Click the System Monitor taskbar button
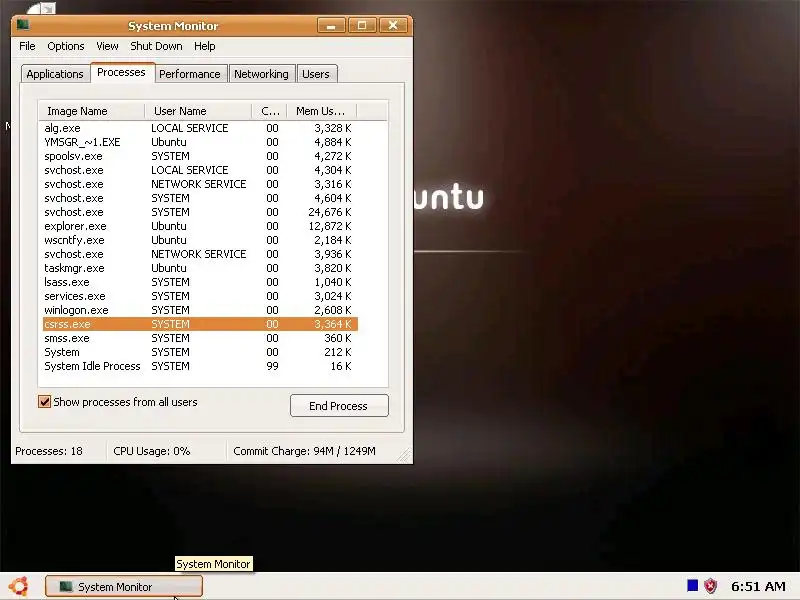 (x=124, y=587)
